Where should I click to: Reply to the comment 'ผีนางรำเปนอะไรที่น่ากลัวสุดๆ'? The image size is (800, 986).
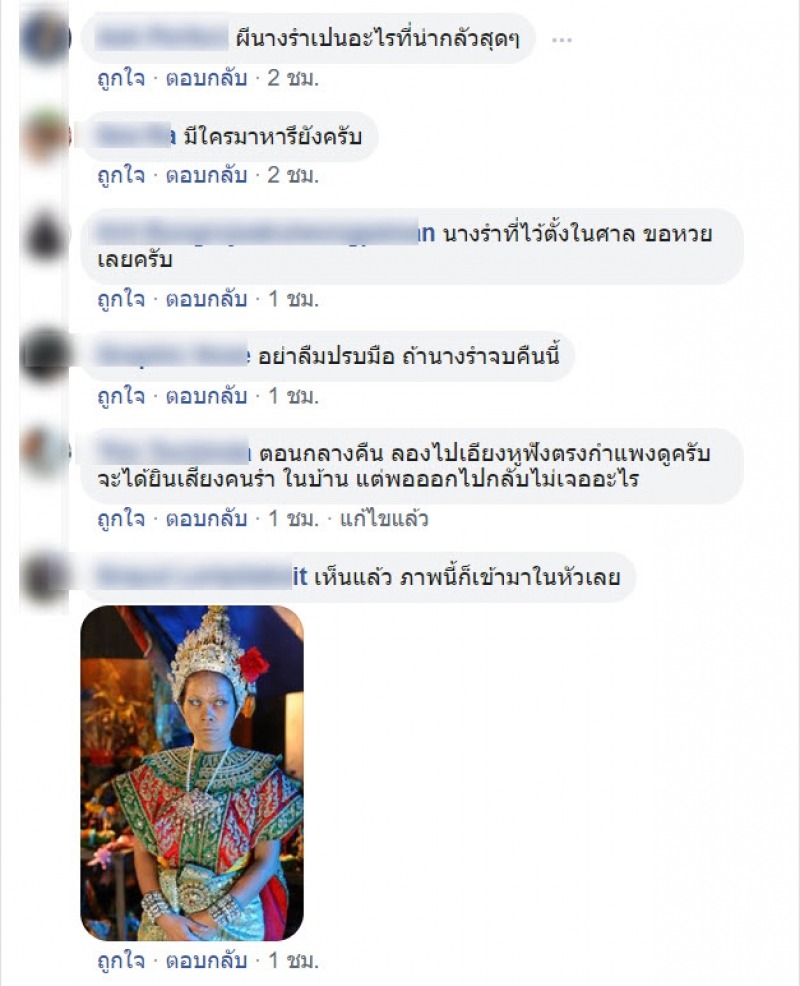pos(206,79)
